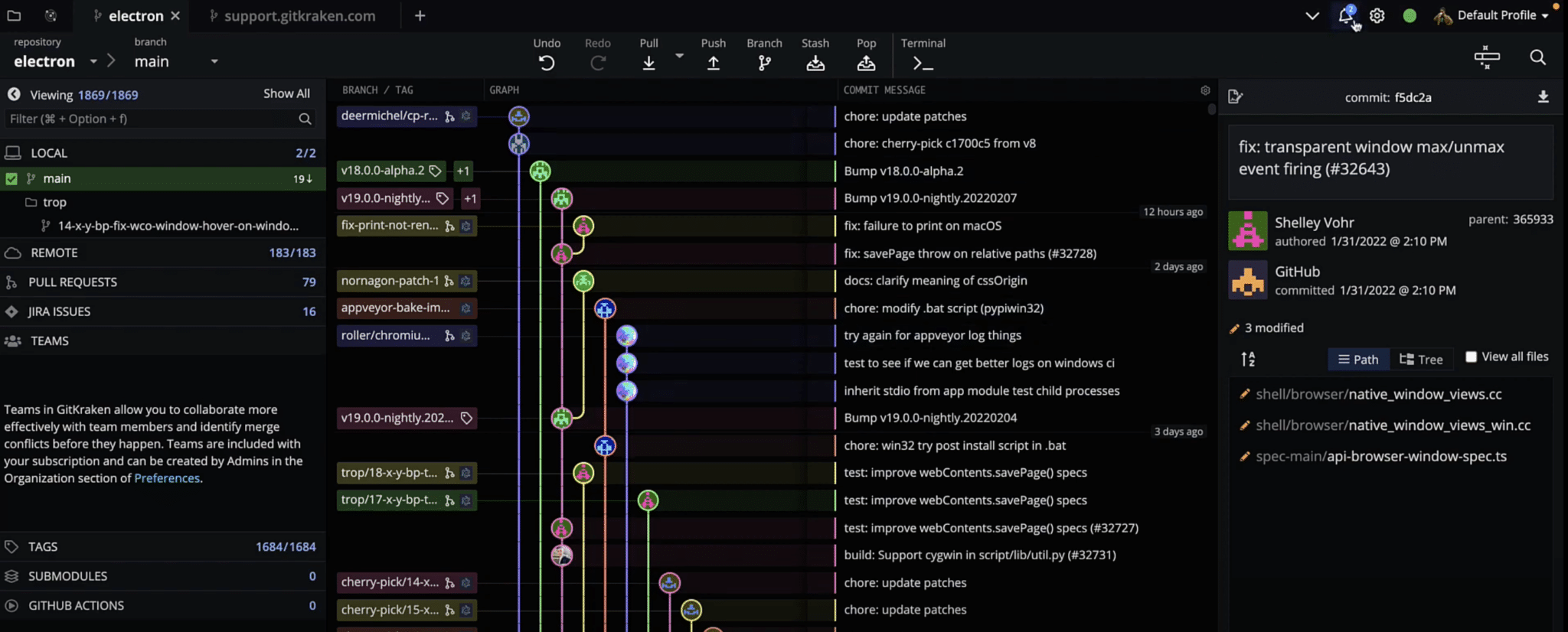Open graph settings gear in column header

(x=1205, y=90)
